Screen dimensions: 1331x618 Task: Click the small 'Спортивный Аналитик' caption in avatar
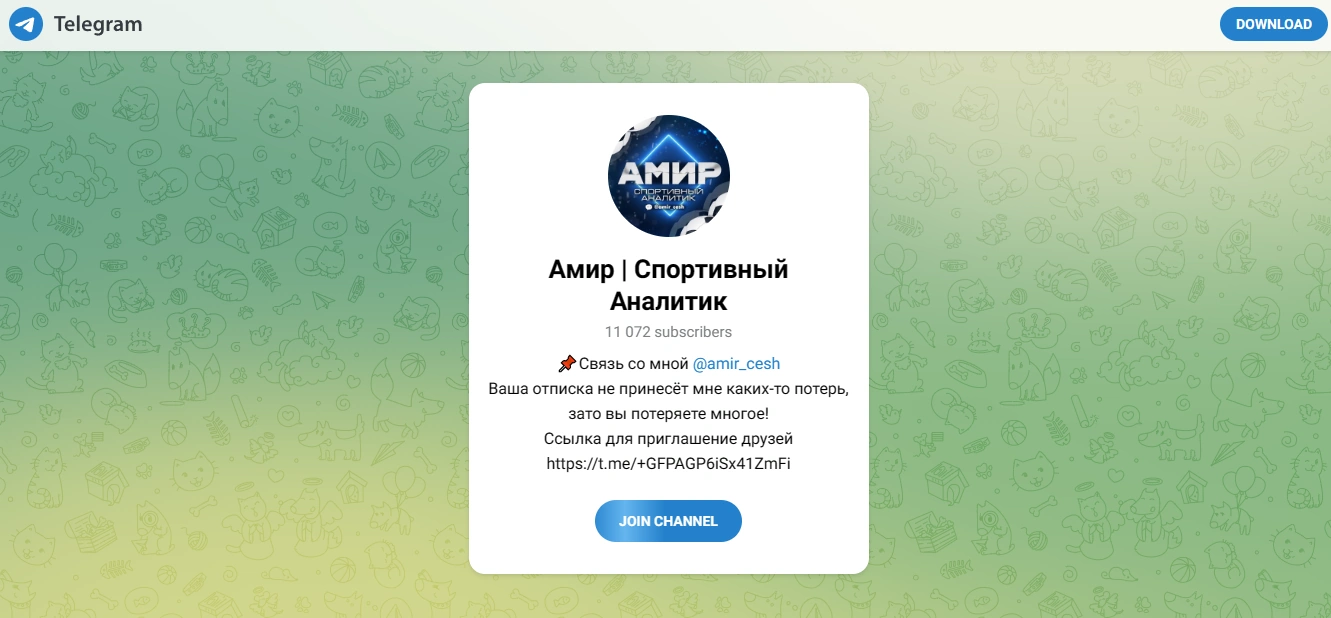coord(669,196)
